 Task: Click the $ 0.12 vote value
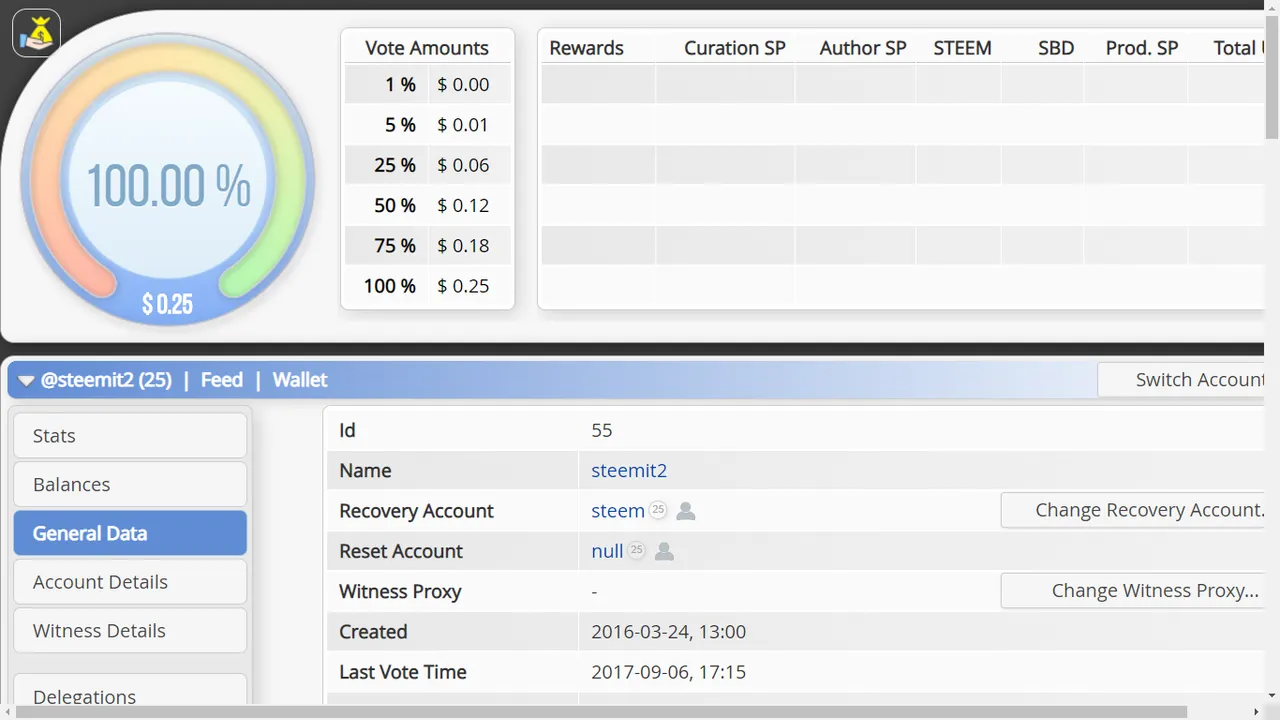(463, 205)
